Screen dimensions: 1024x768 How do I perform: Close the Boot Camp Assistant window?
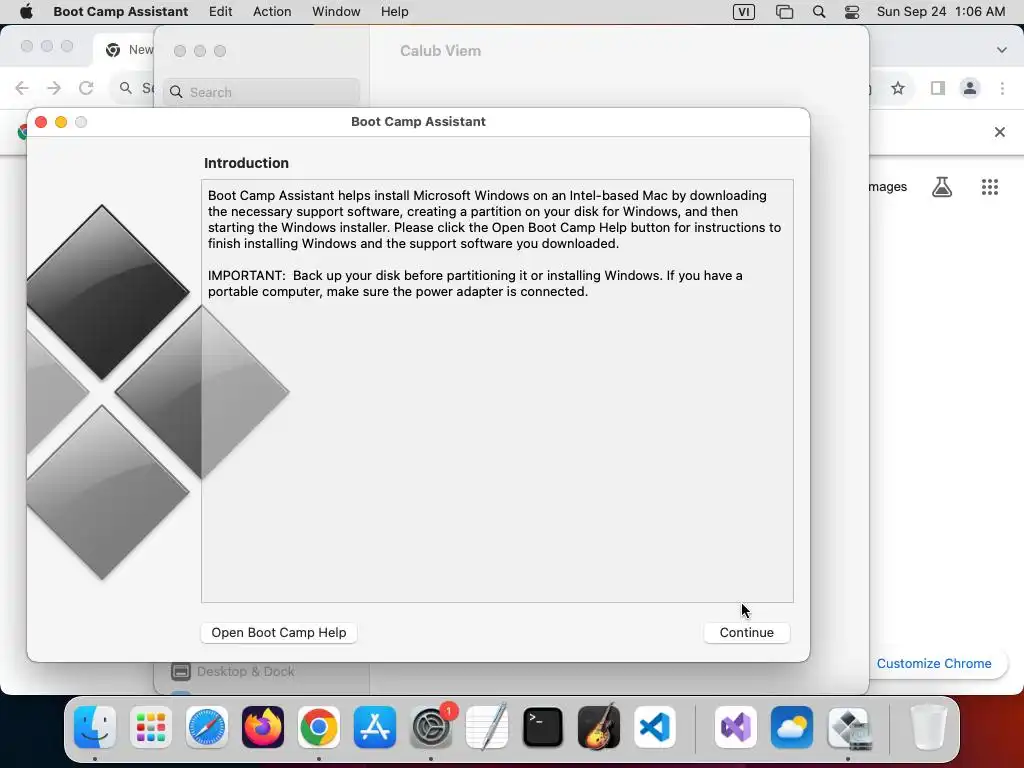click(x=41, y=122)
